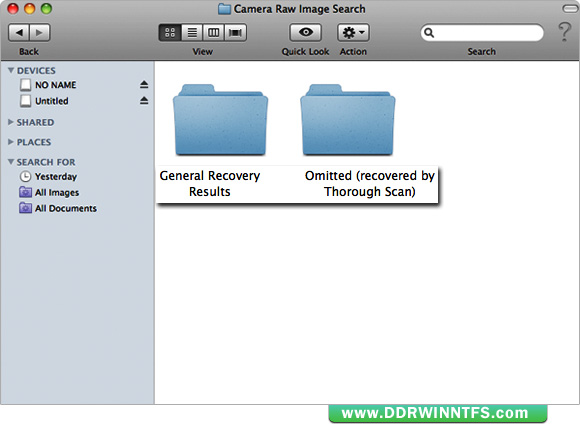580x424 pixels.
Task: Select All Images saved search
Action: point(78,192)
